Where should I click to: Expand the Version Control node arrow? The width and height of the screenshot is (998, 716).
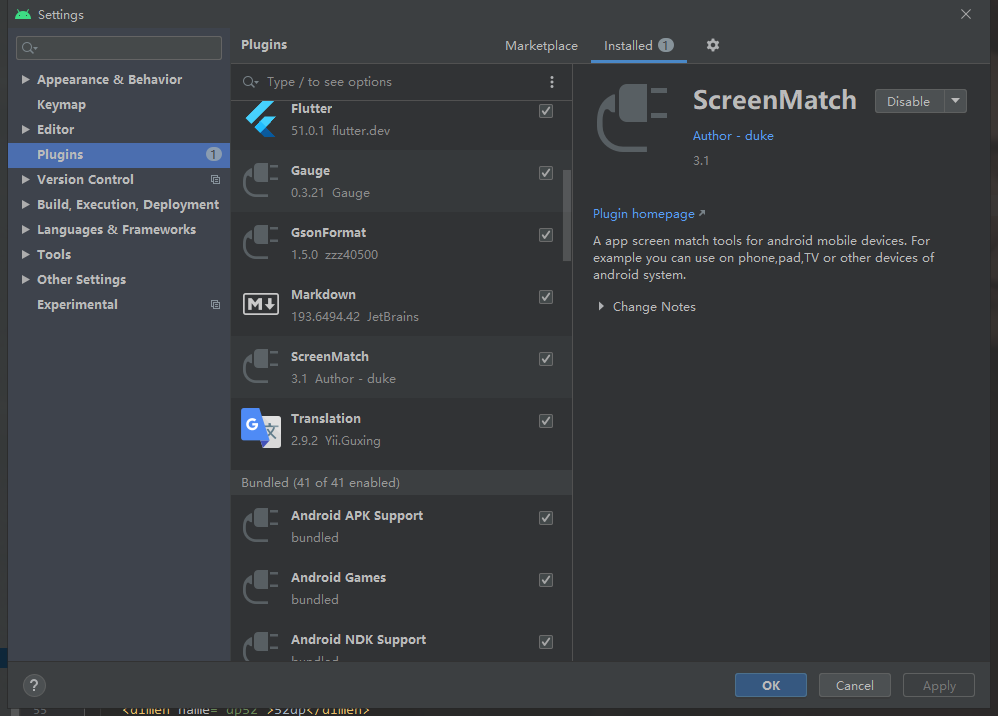(x=25, y=179)
